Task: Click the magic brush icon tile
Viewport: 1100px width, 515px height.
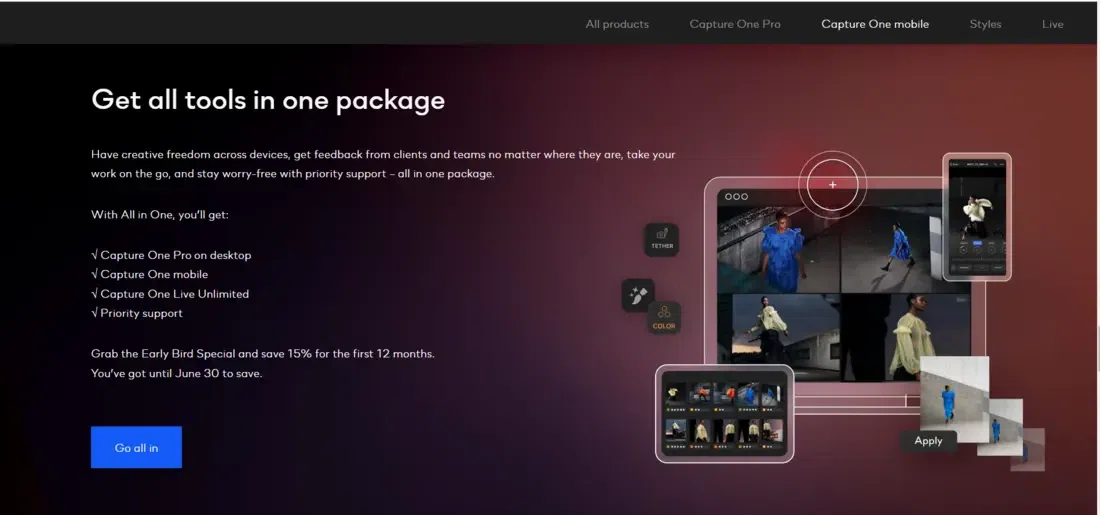Action: pos(638,295)
